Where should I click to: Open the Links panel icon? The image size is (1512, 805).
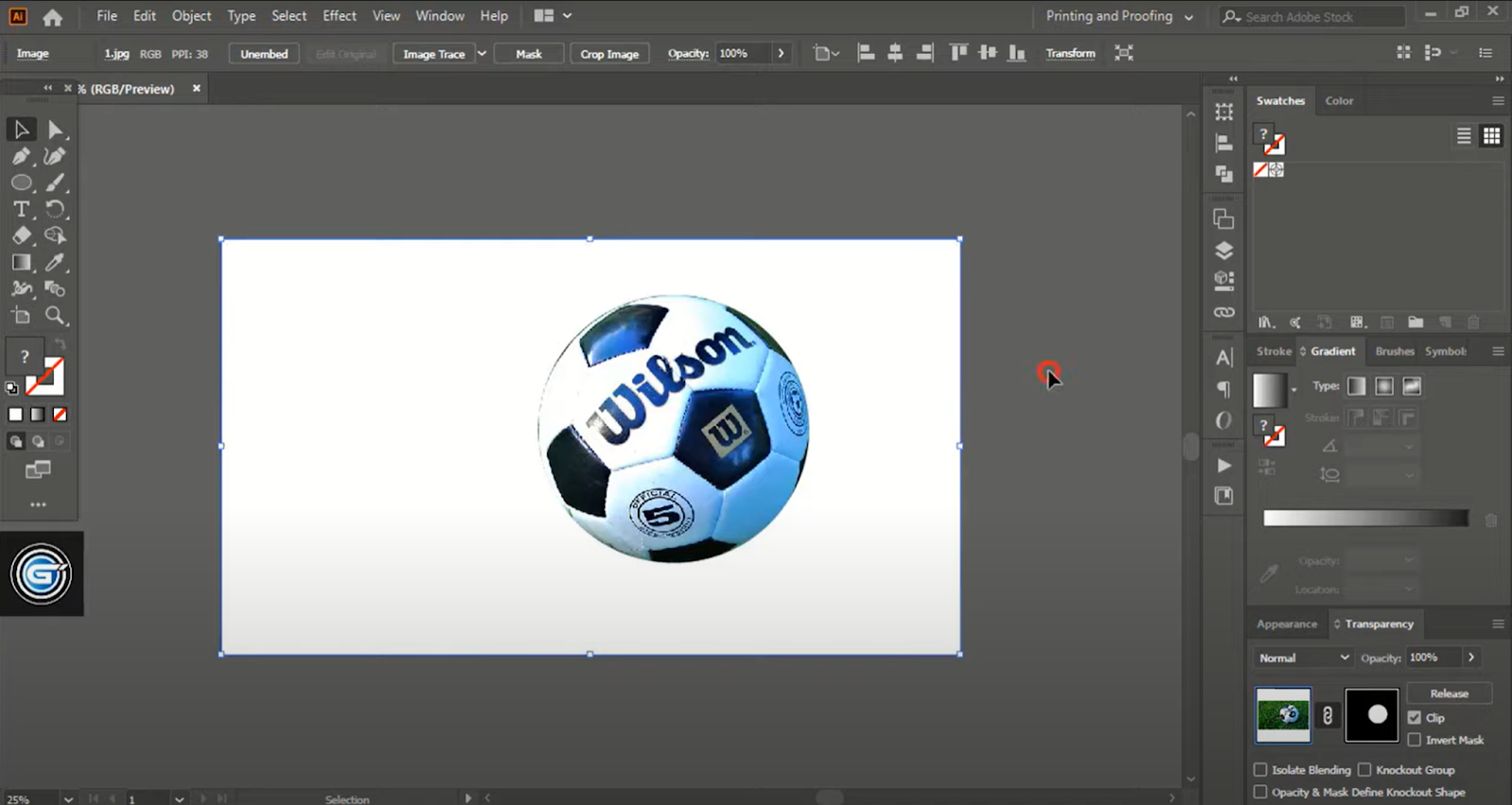coord(1224,312)
